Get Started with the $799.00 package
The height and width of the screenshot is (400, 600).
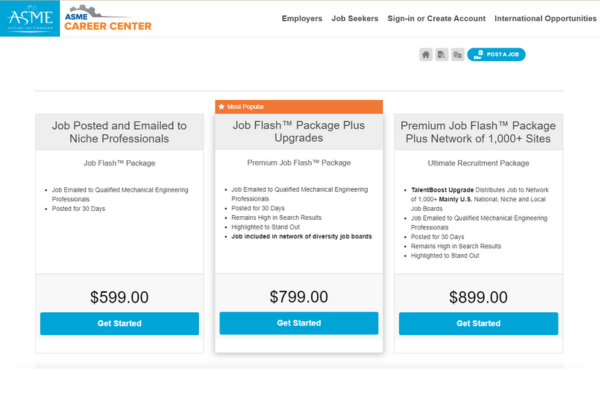point(299,323)
